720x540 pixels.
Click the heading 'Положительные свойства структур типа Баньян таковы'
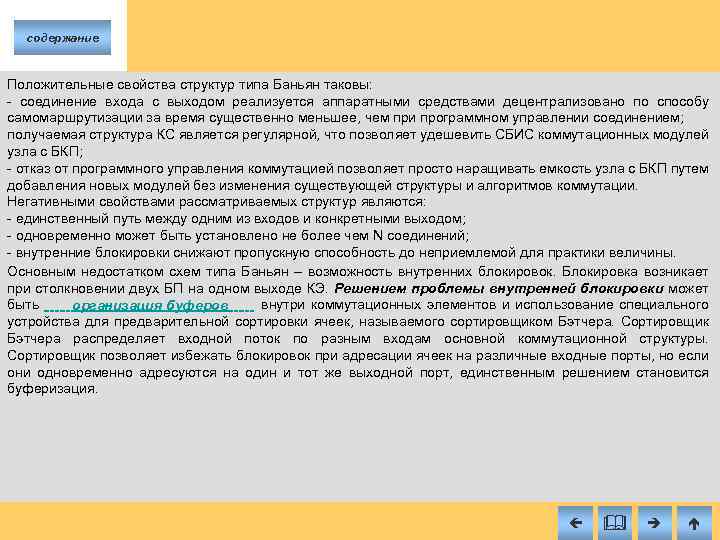click(x=190, y=85)
